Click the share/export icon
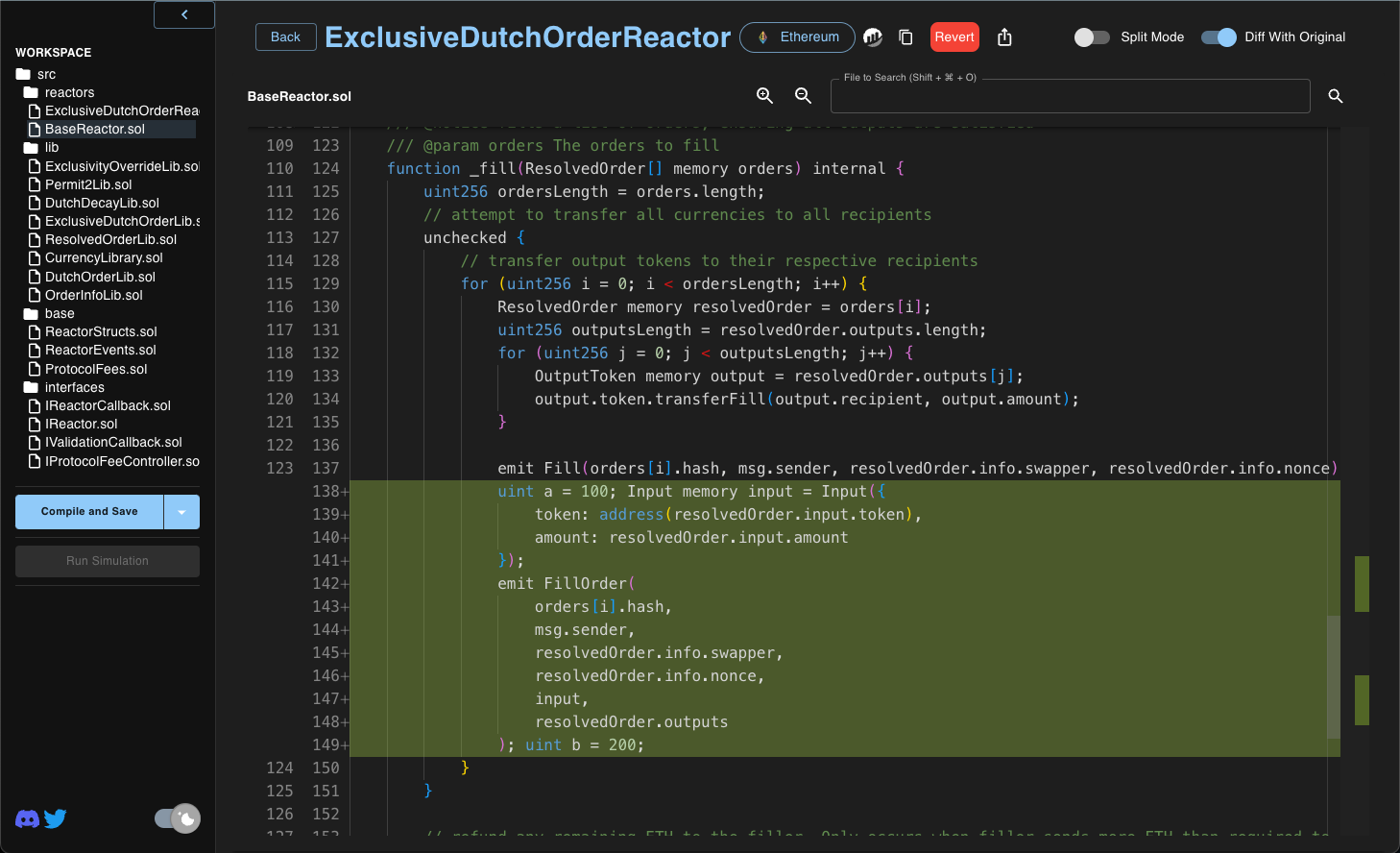This screenshot has width=1400, height=853. pos(1004,37)
